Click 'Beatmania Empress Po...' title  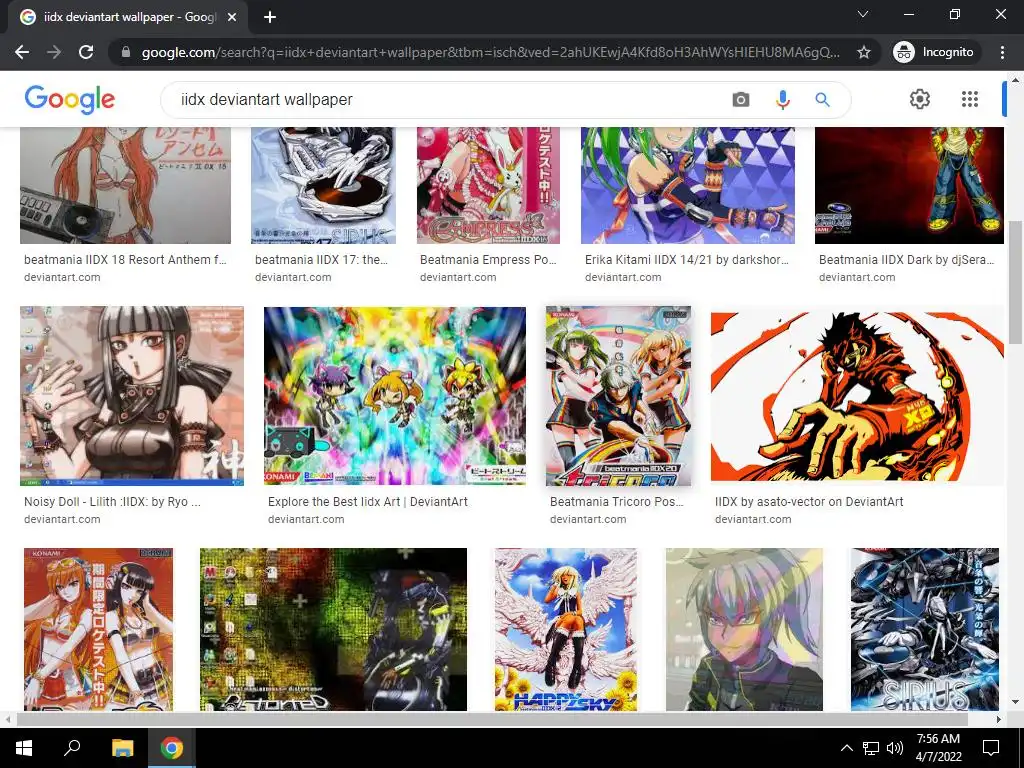tap(488, 260)
